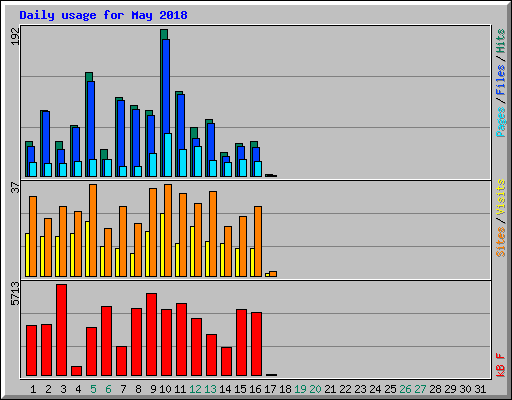This screenshot has height=400, width=512.
Task: Click the 37 axis maximum label
Action: pyautogui.click(x=15, y=187)
